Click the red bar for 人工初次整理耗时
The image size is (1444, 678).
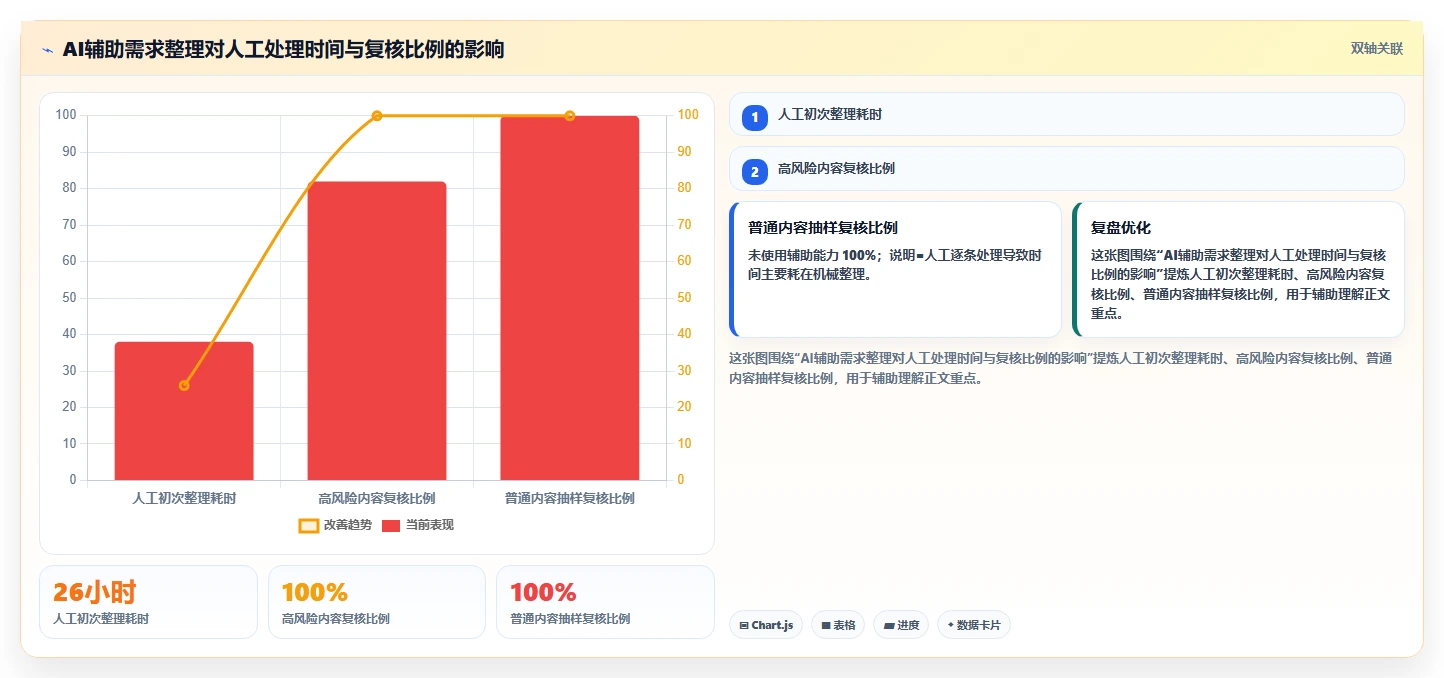coord(184,411)
